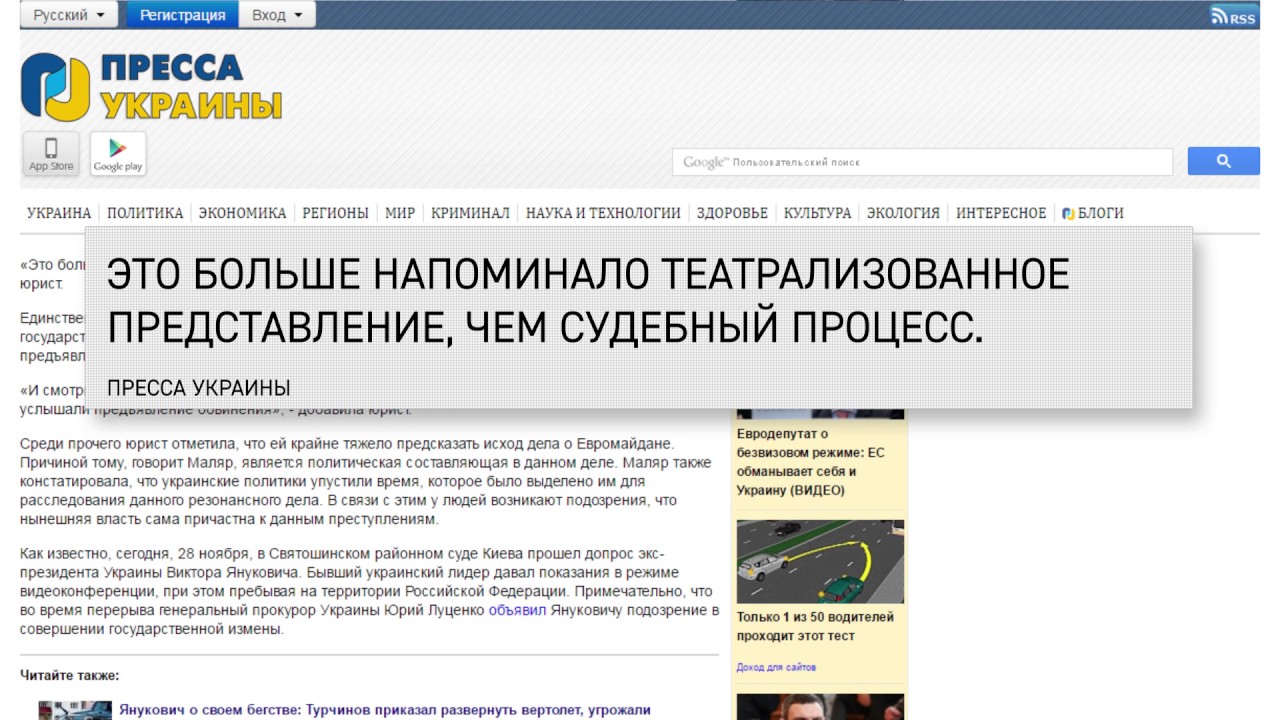1280x720 pixels.
Task: Open the БЛОГИ menu section
Action: 1093,213
